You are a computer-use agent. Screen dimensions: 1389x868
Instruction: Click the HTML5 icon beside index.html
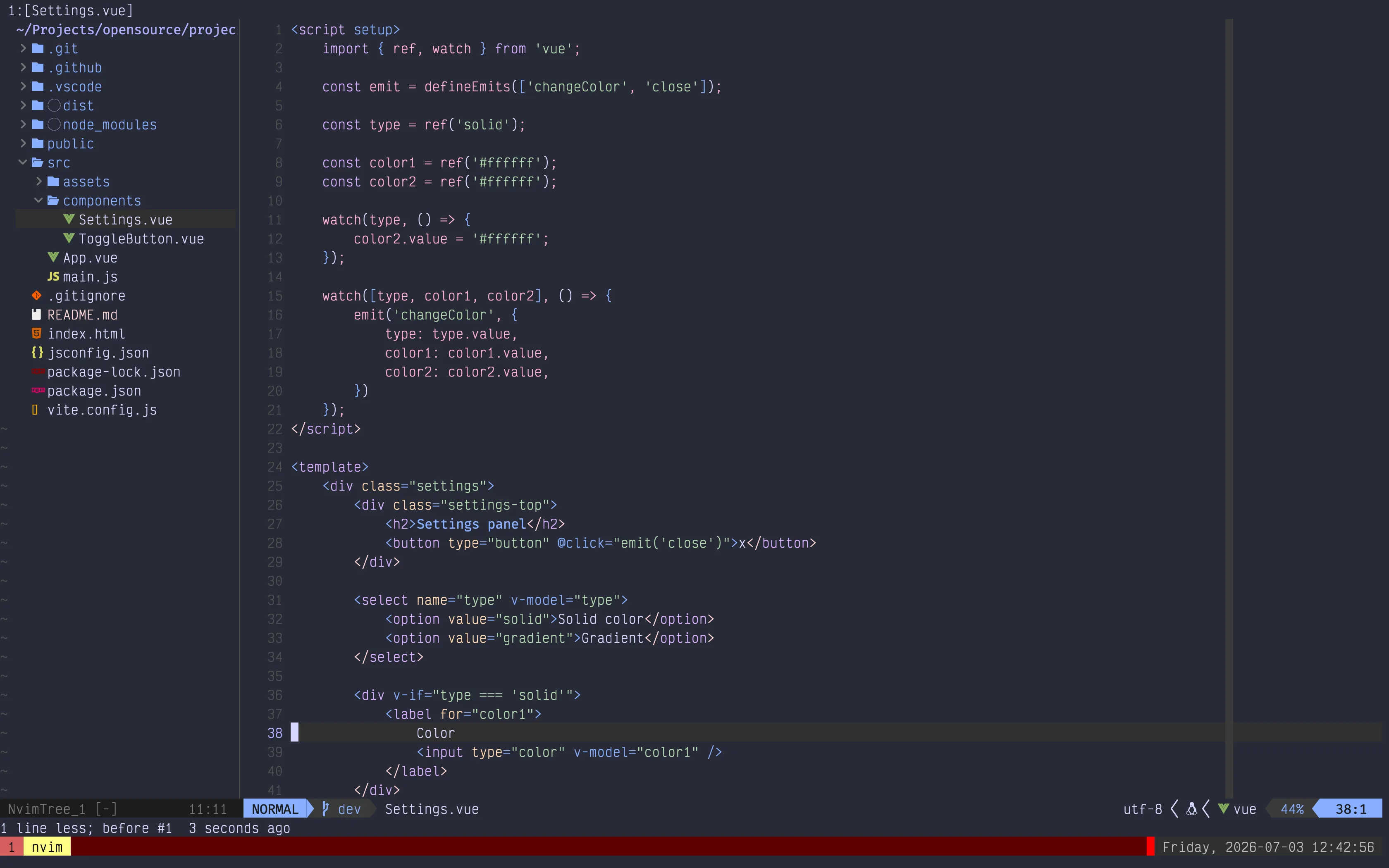[36, 333]
